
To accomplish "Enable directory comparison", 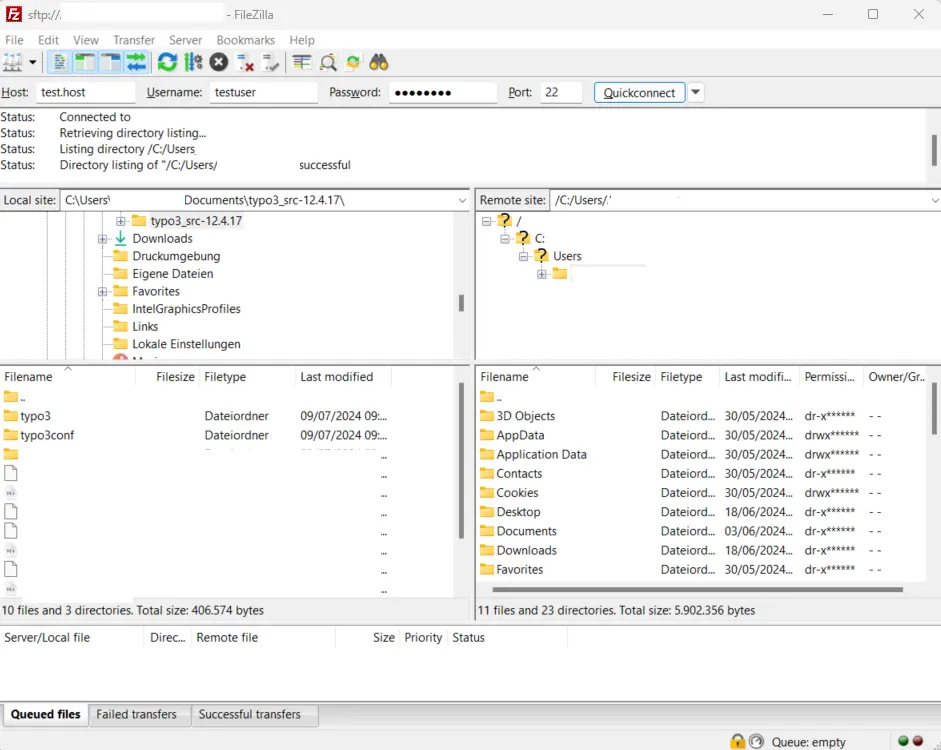I will click(x=325, y=62).
